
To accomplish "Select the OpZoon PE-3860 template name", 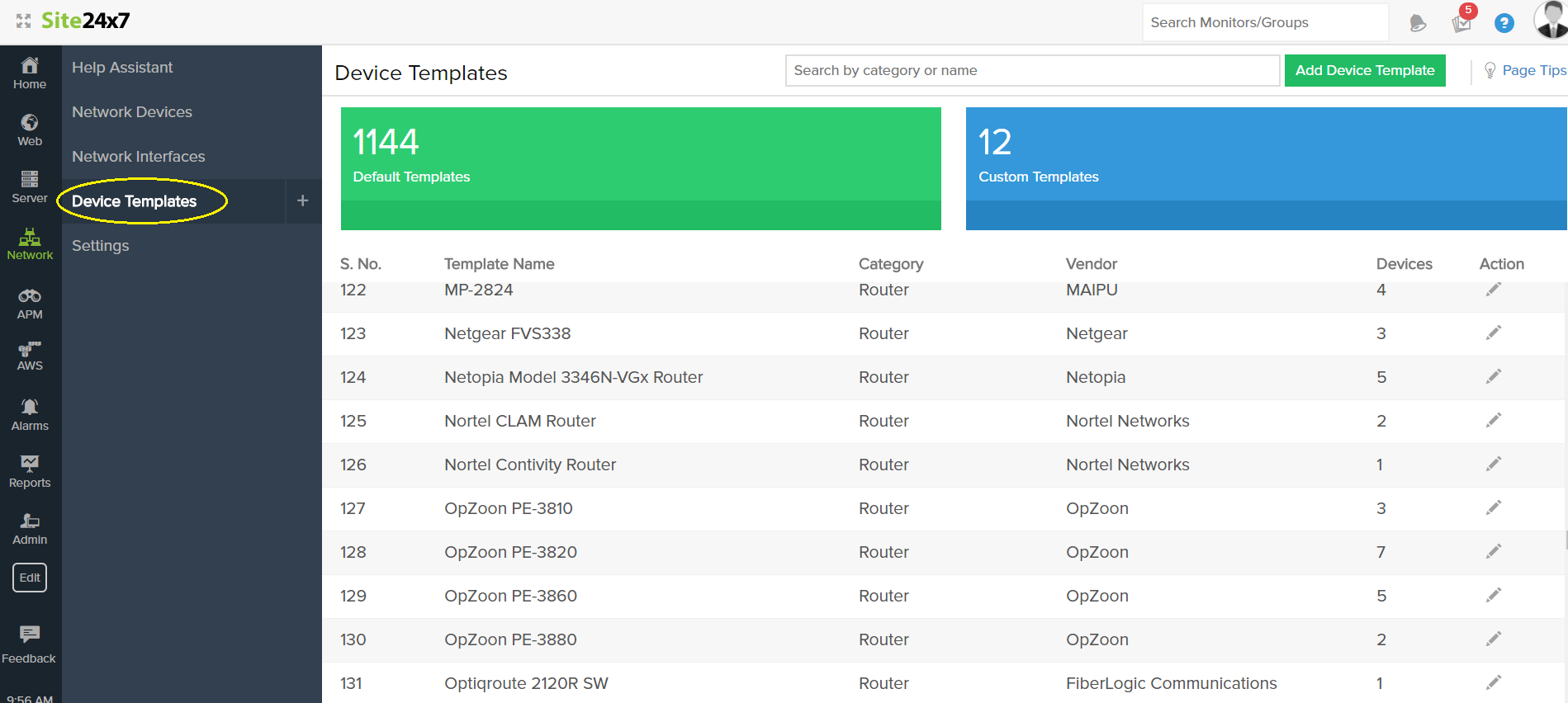I will [511, 596].
